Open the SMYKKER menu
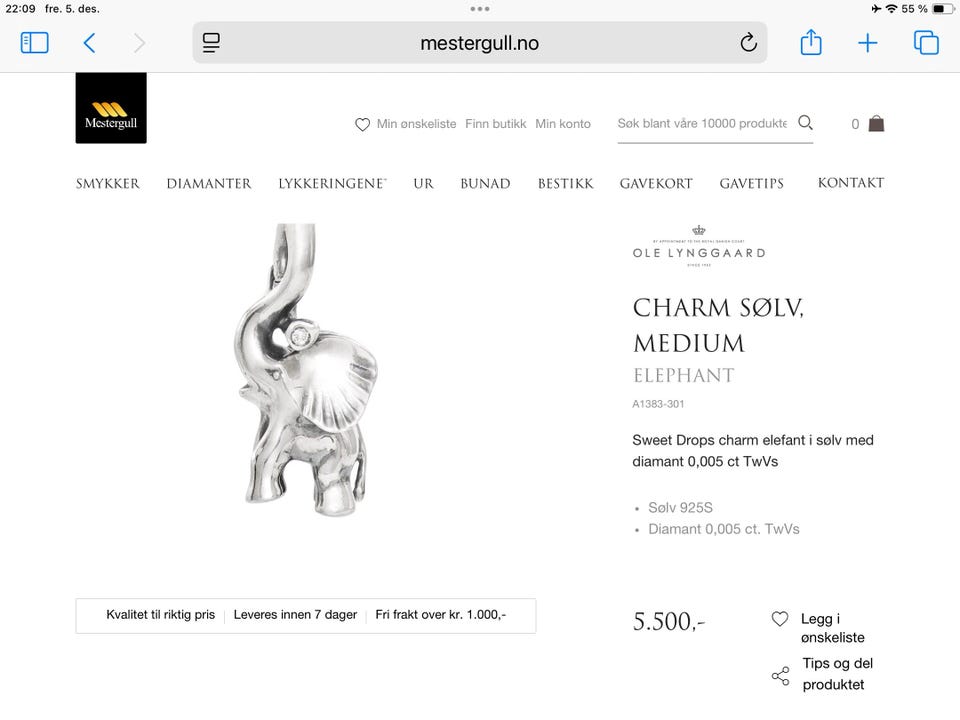The image size is (960, 720). (108, 184)
